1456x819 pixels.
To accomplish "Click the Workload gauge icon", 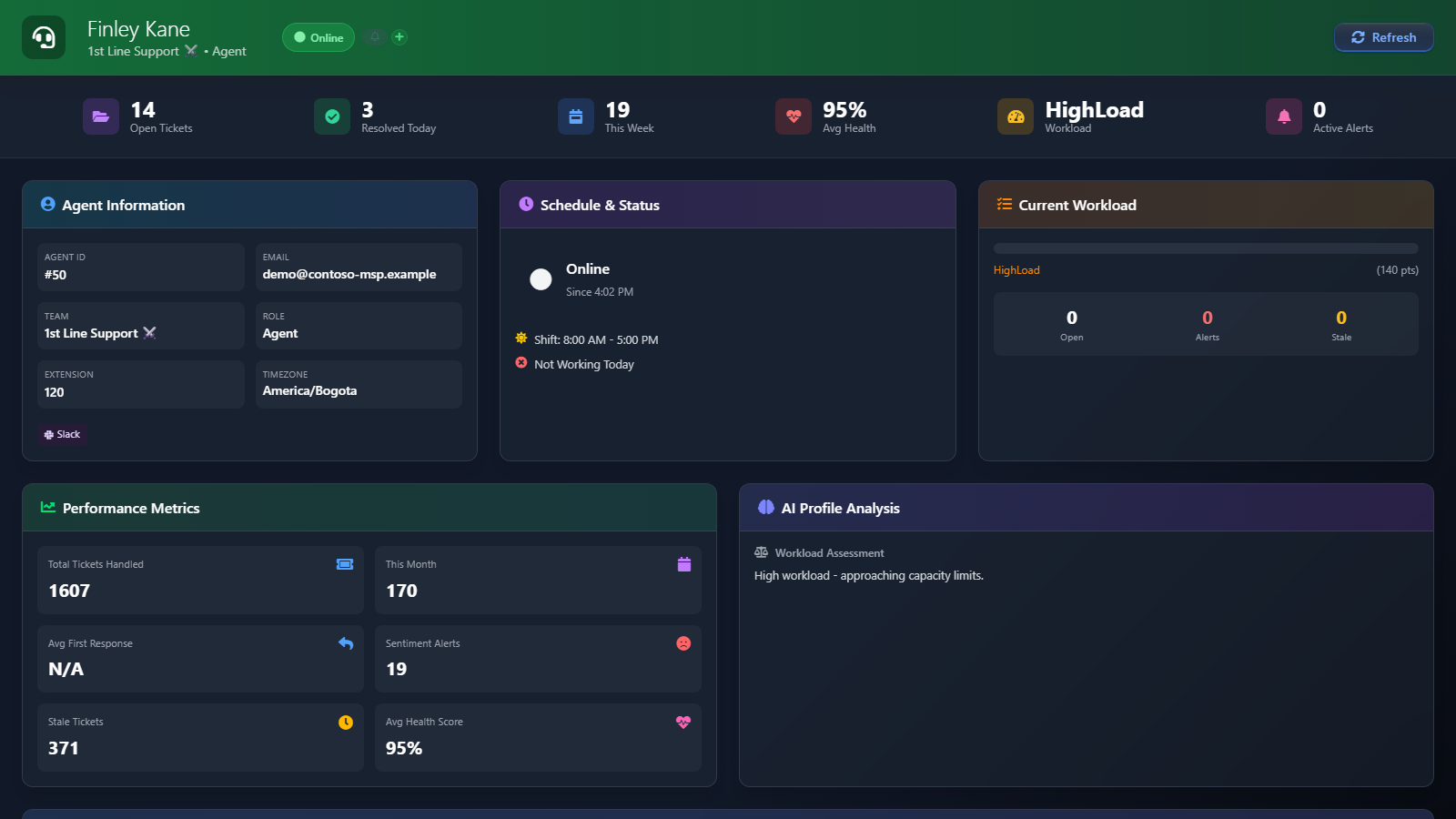I will coord(1016,116).
